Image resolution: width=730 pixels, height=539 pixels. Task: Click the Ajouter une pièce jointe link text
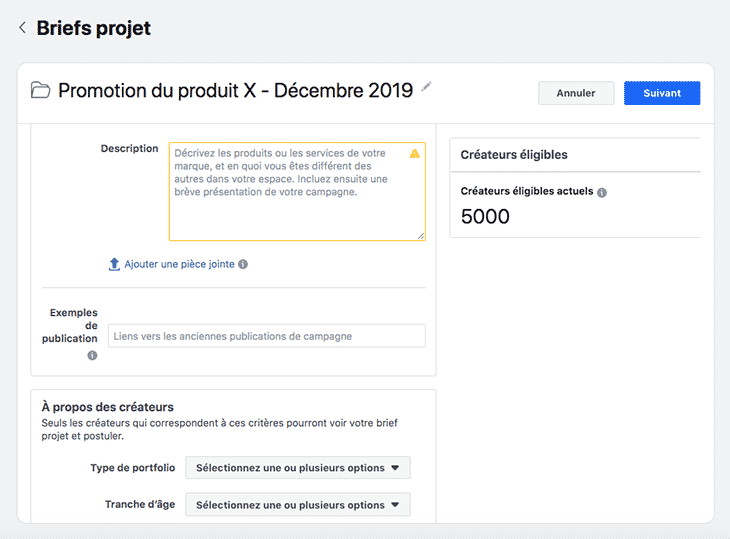[x=180, y=265]
